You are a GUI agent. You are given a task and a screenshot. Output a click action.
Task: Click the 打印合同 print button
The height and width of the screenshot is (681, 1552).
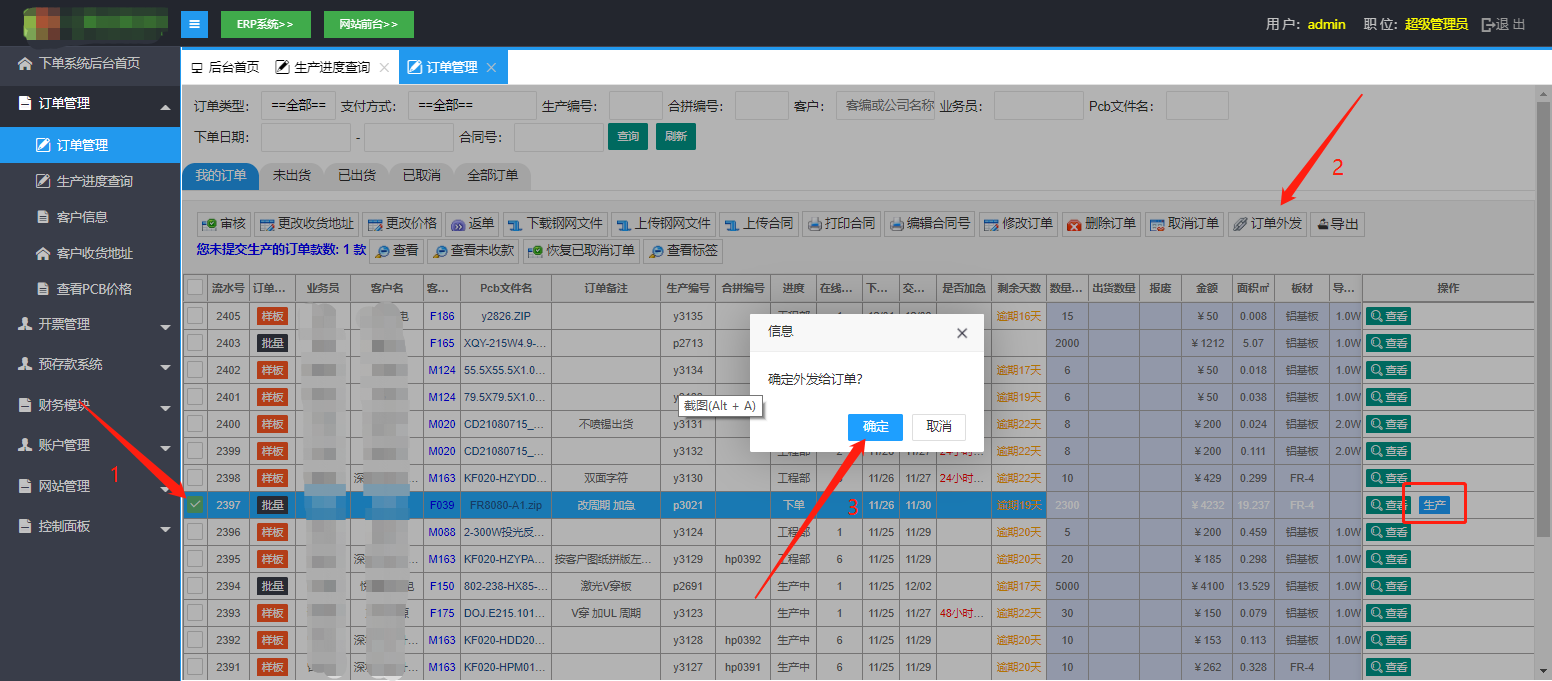pyautogui.click(x=841, y=224)
